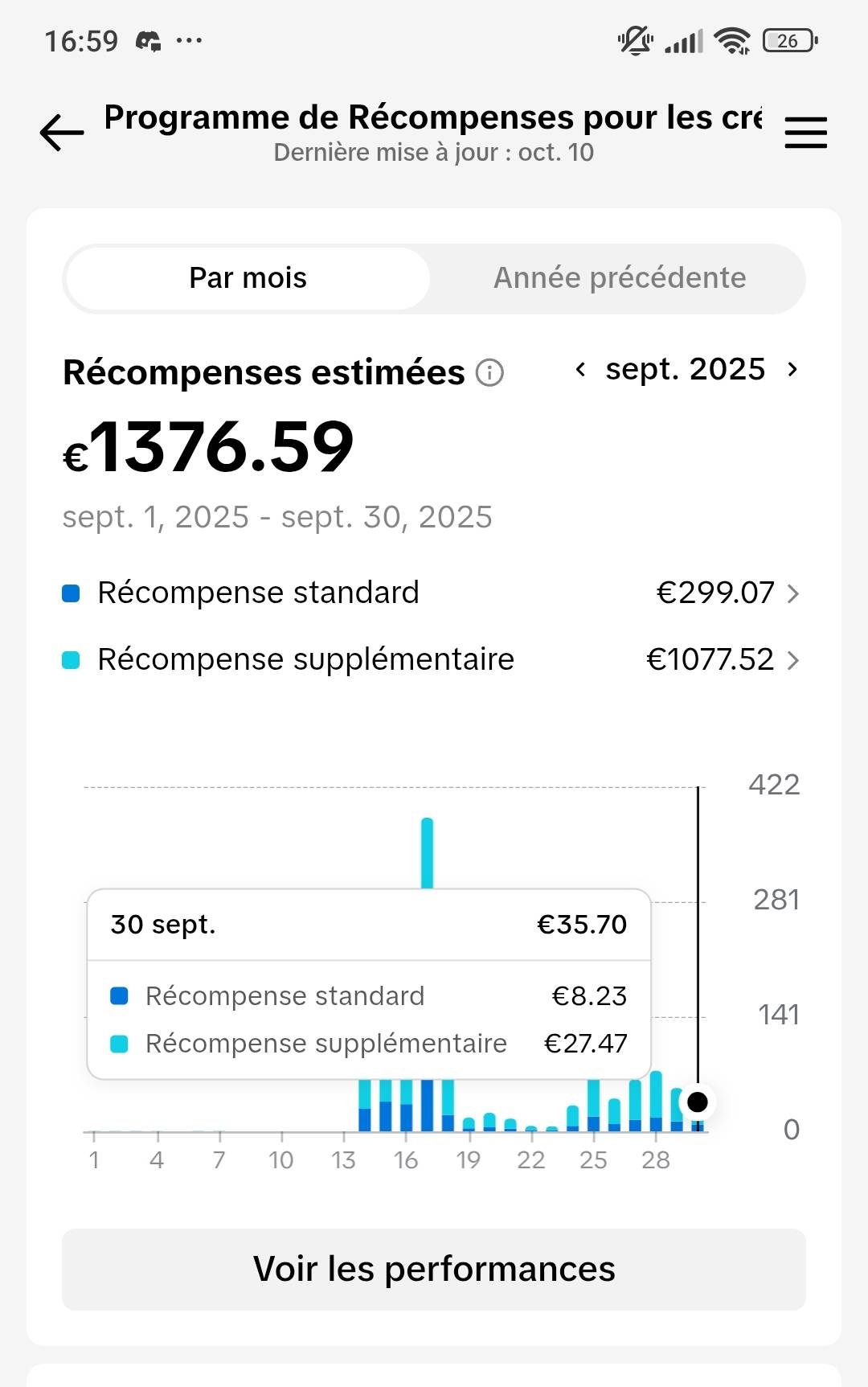
Task: Go to next month arrow
Action: (792, 370)
